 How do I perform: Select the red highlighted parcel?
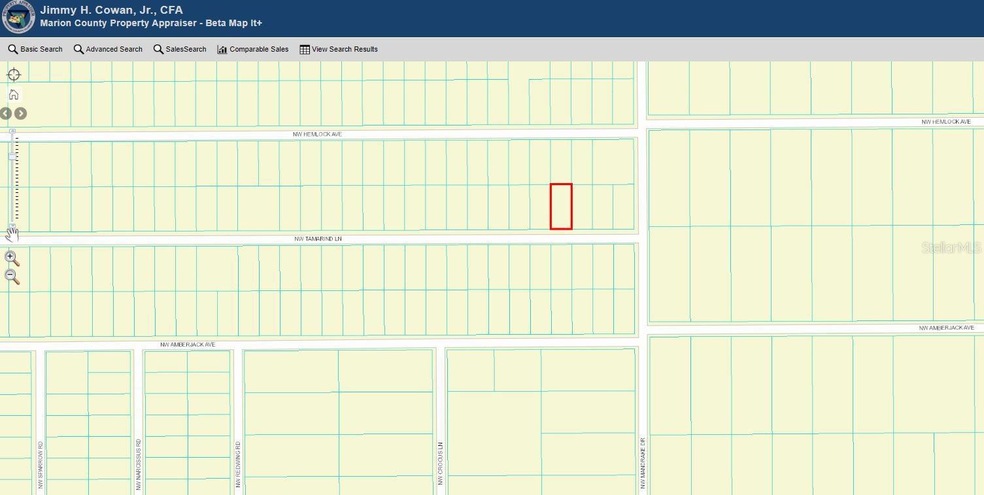pos(561,206)
